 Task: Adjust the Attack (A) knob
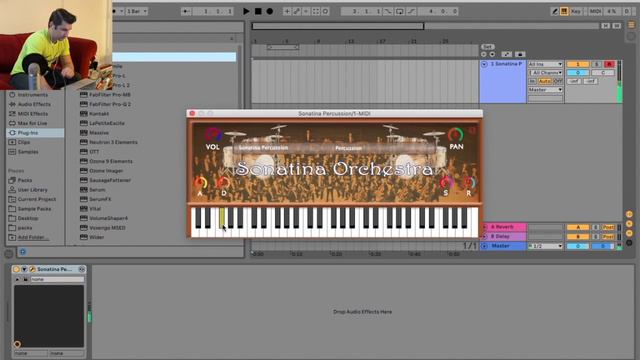pyautogui.click(x=200, y=182)
